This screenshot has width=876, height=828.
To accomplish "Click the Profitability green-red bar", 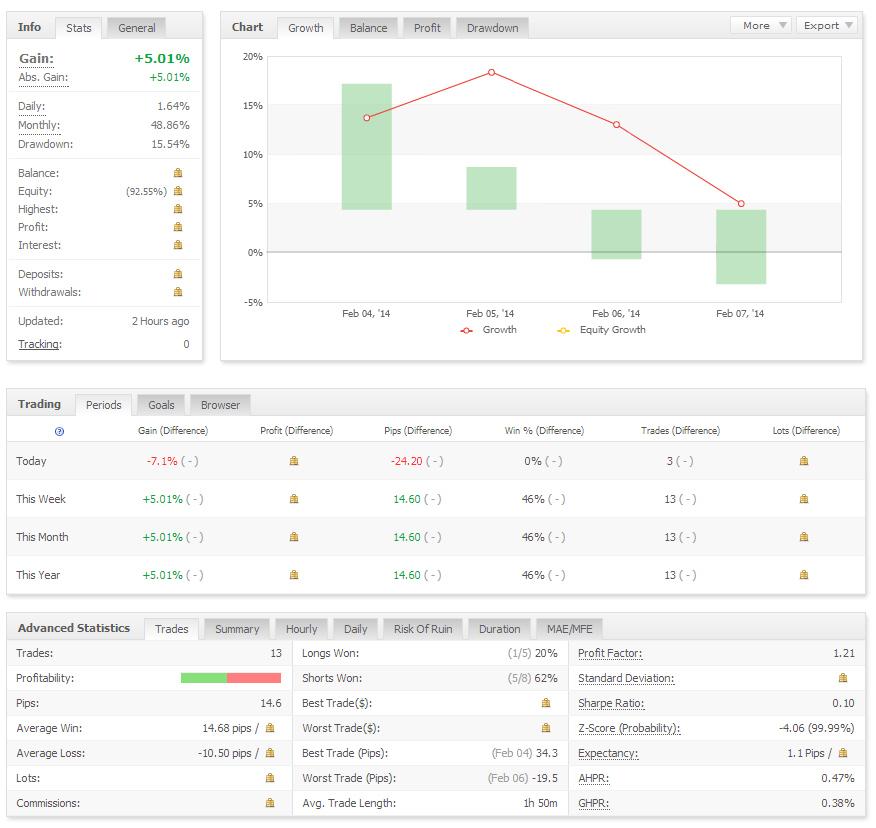I will click(231, 678).
